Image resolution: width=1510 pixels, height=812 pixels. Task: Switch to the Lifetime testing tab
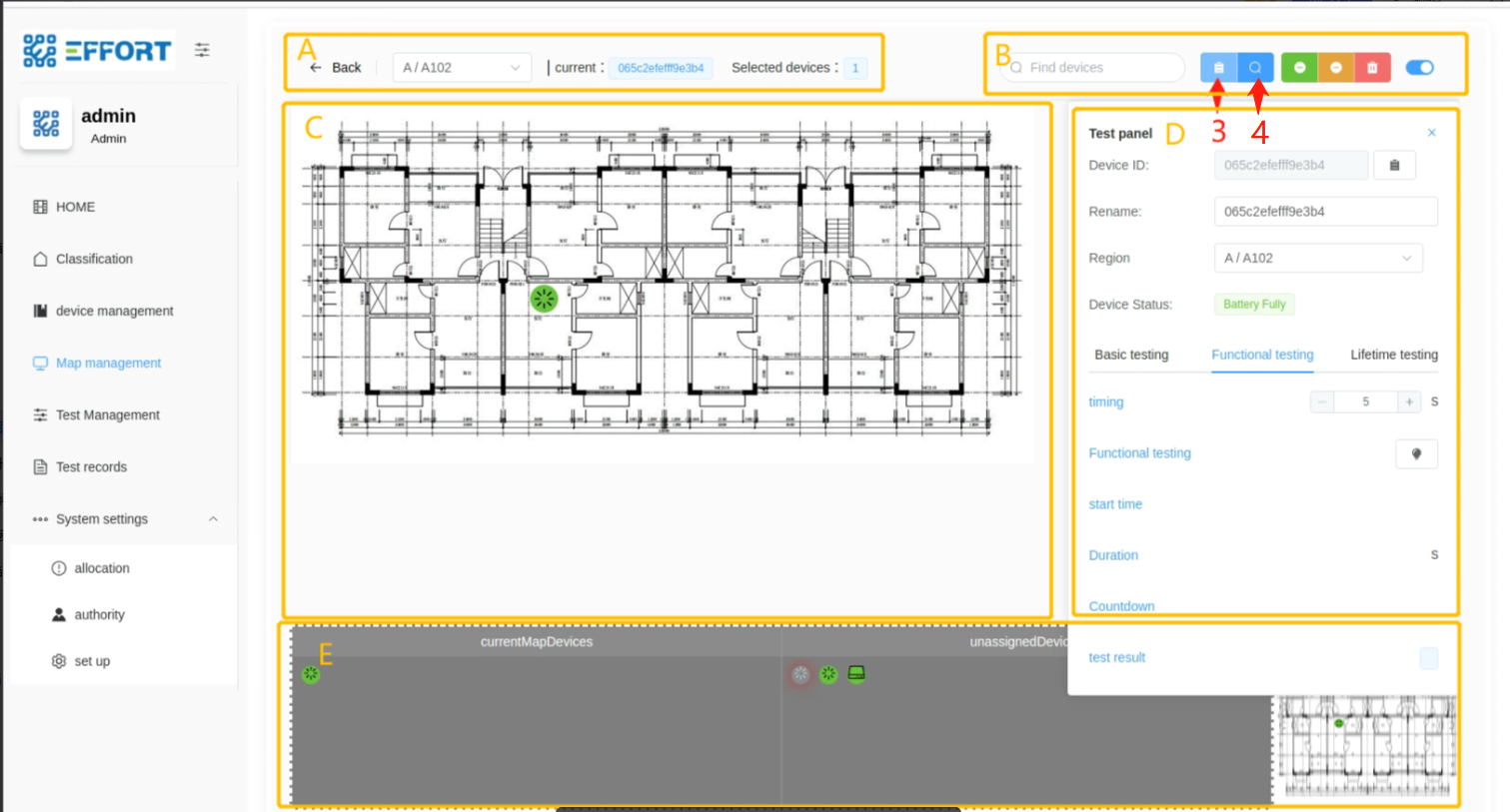tap(1393, 355)
